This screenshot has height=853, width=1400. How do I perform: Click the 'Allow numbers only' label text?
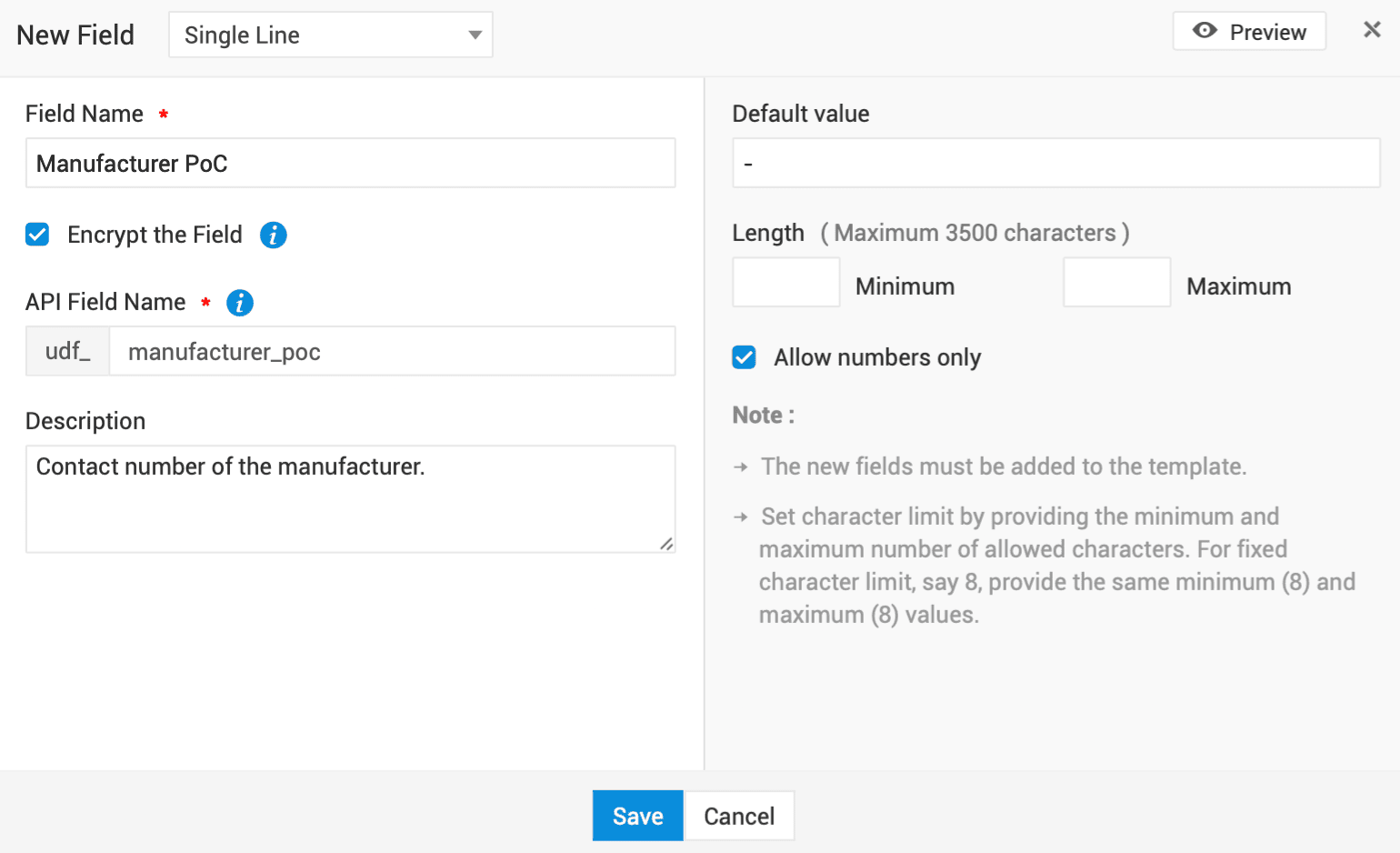tap(876, 357)
